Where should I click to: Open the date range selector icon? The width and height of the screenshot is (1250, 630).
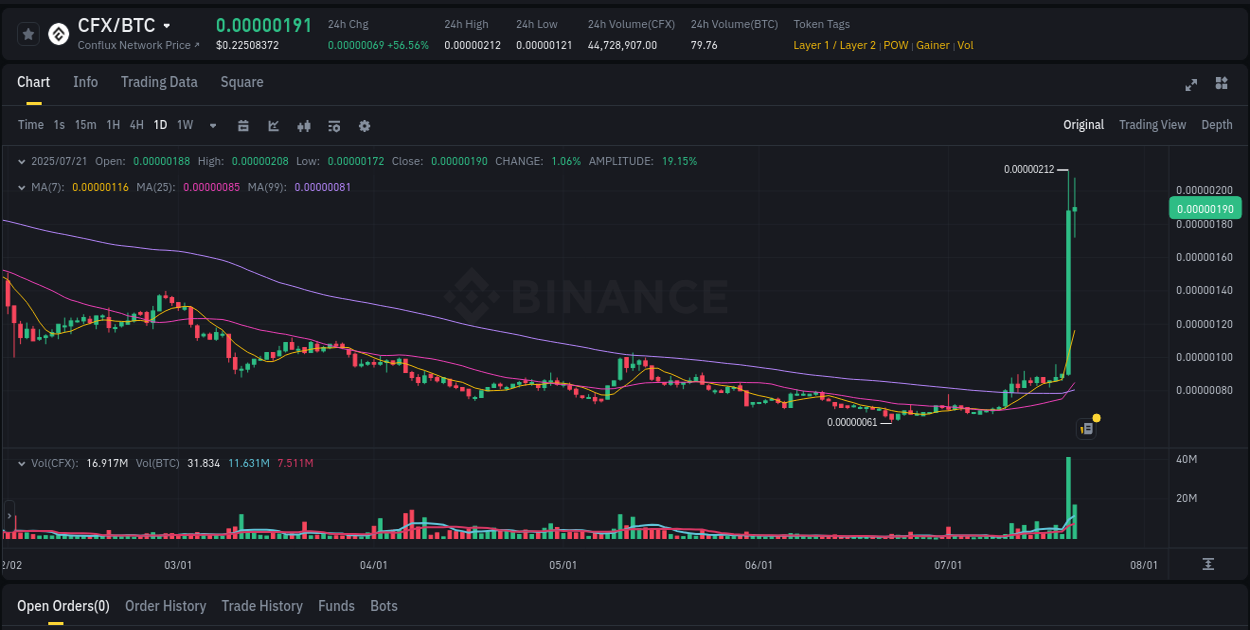244,126
